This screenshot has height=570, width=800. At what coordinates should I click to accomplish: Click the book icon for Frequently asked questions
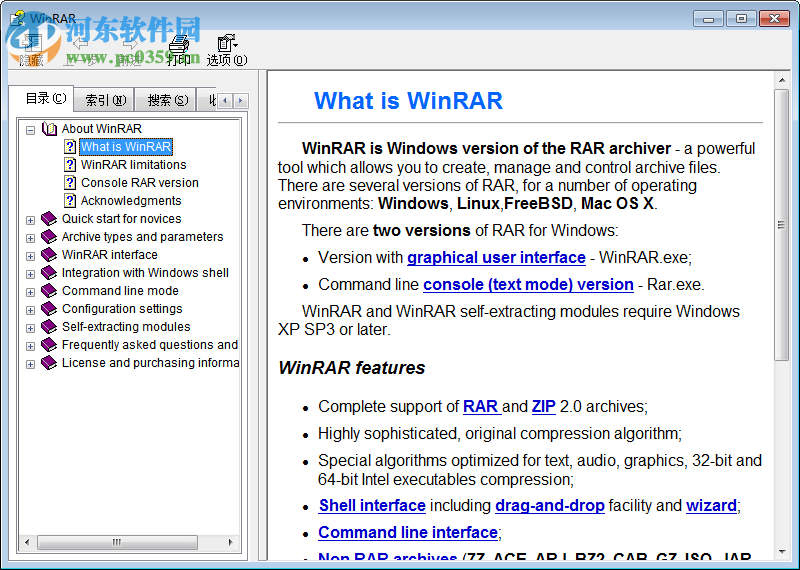[x=49, y=344]
